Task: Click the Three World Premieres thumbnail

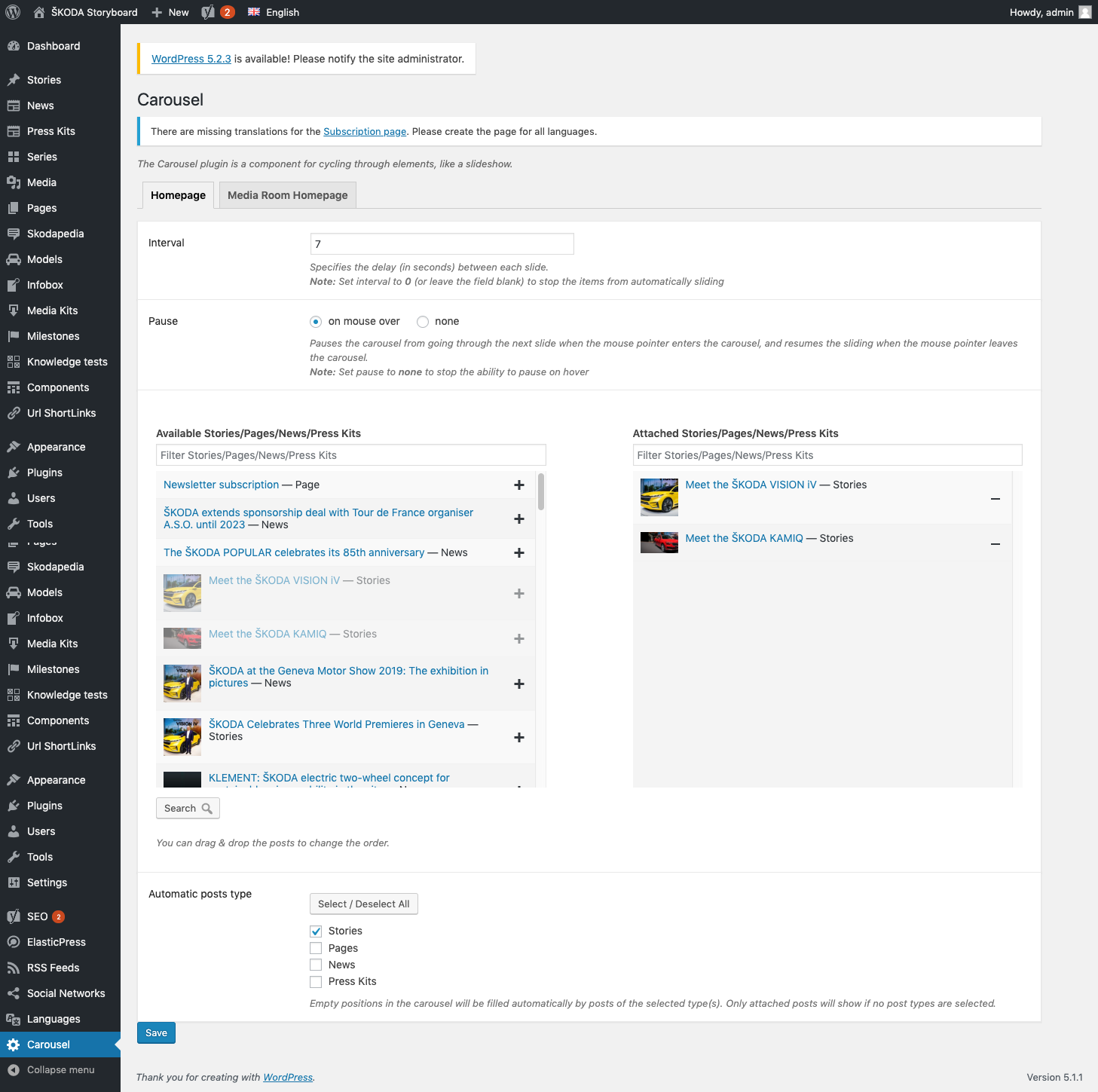Action: [x=182, y=737]
